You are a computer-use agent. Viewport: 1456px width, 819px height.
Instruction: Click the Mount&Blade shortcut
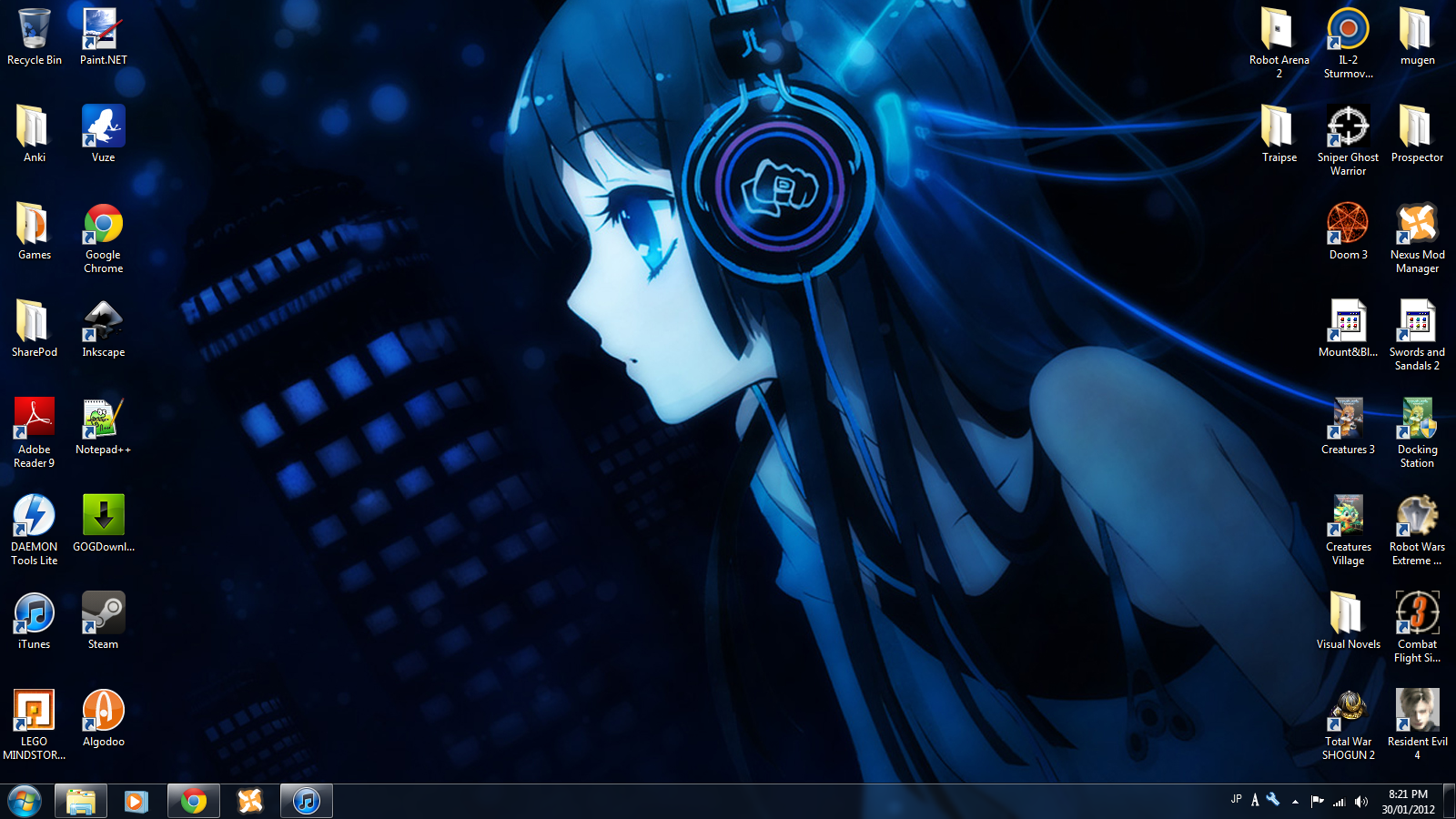click(1348, 329)
